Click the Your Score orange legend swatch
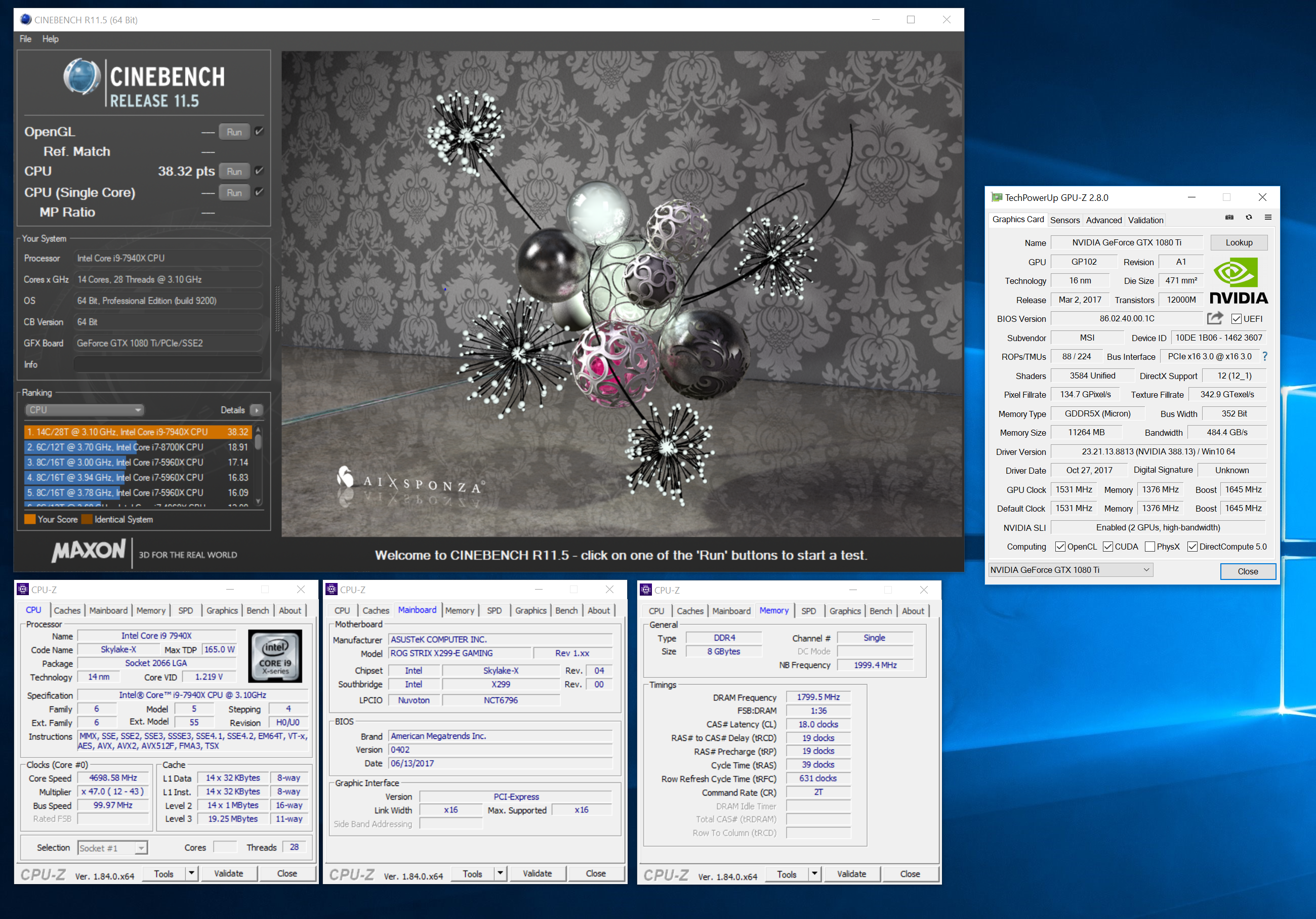Viewport: 1316px width, 919px height. coord(30,519)
